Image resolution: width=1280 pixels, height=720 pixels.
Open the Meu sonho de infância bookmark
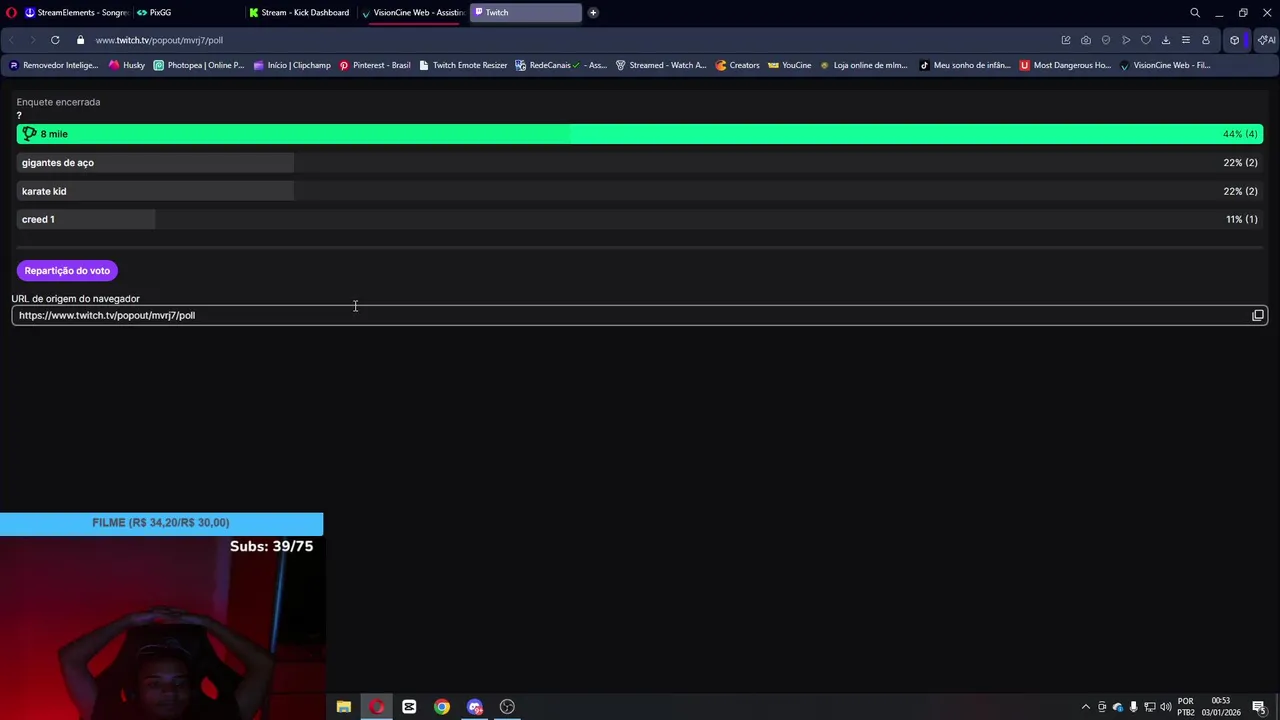click(965, 65)
